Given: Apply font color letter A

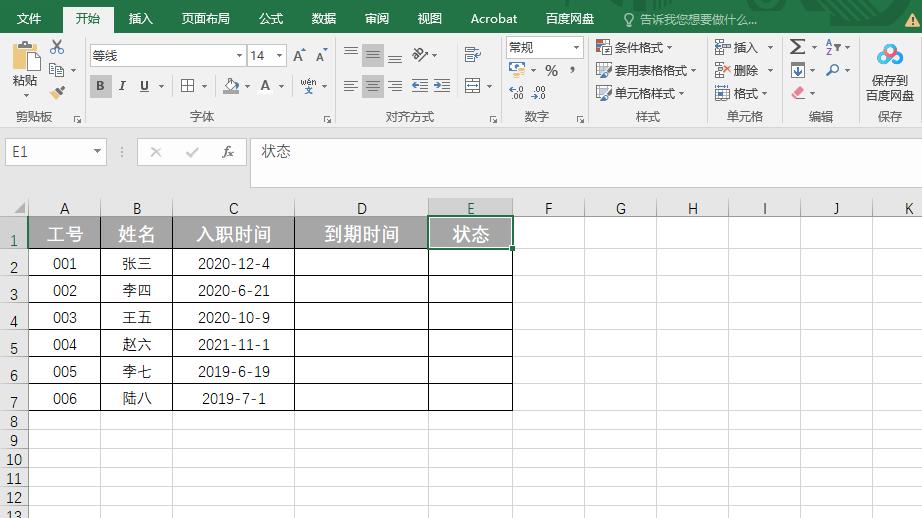Looking at the screenshot, I should tap(265, 86).
